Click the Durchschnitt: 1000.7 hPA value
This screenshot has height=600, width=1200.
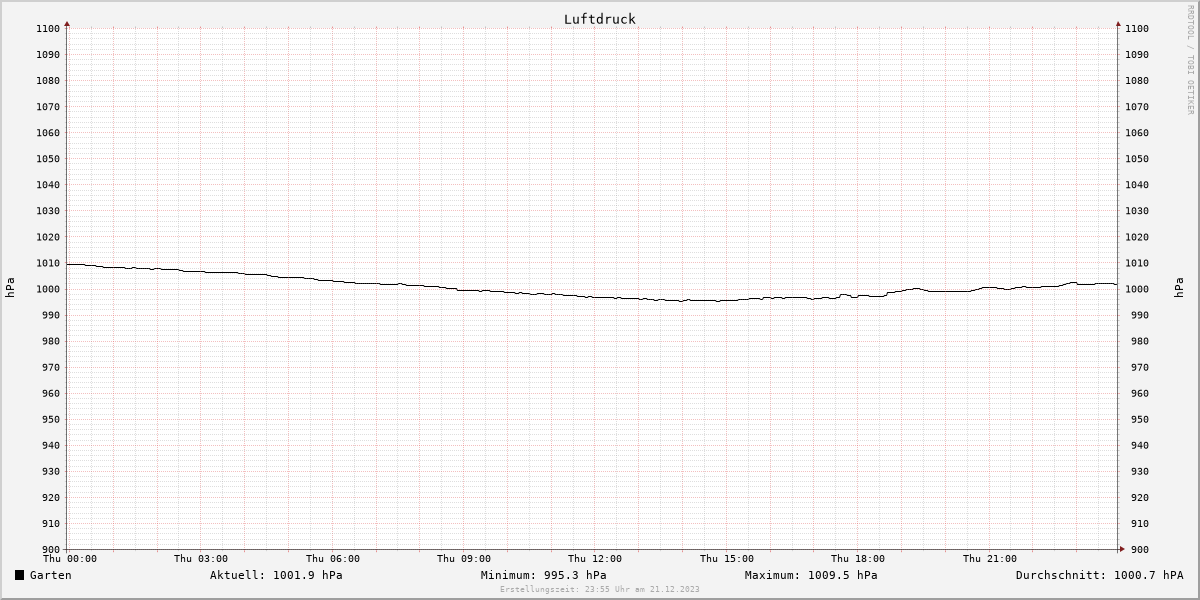click(1099, 575)
